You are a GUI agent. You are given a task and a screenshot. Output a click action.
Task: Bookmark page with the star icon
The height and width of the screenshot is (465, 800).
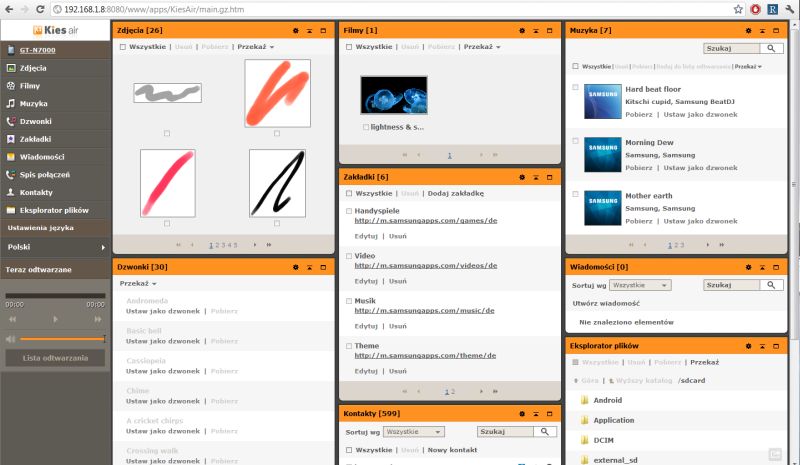pyautogui.click(x=738, y=9)
